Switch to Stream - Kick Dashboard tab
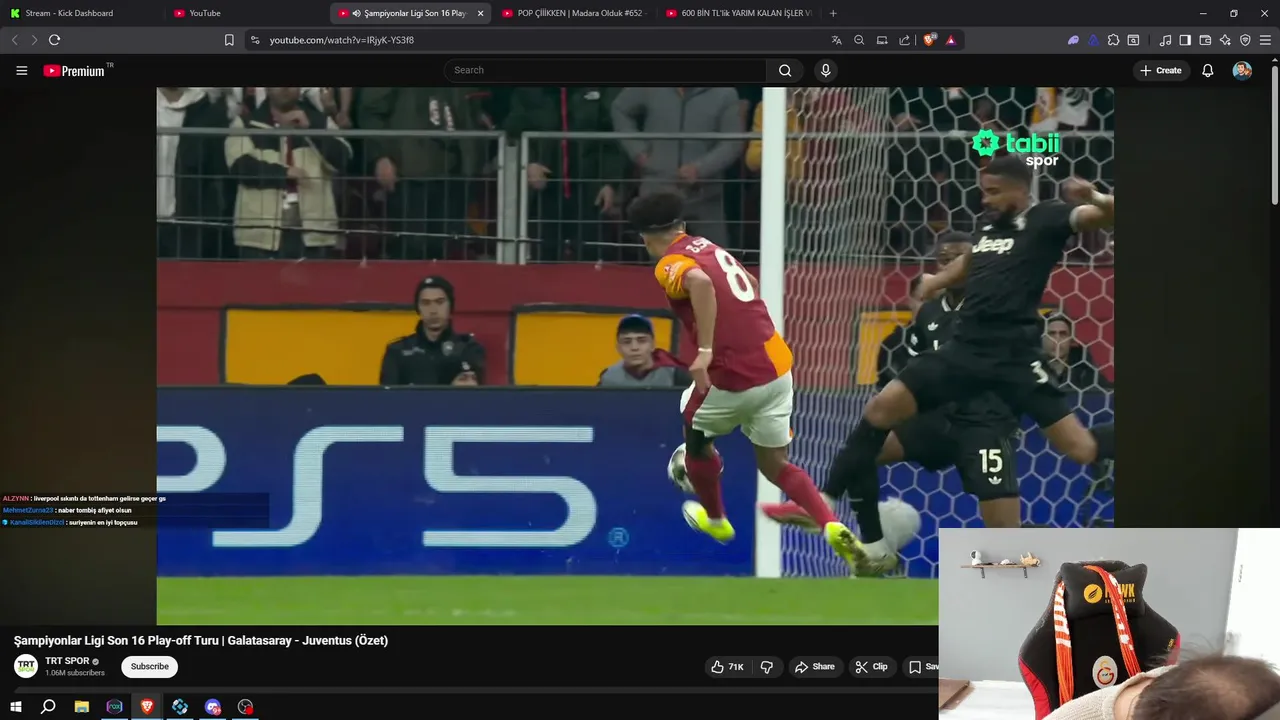Viewport: 1280px width, 720px height. click(x=82, y=13)
